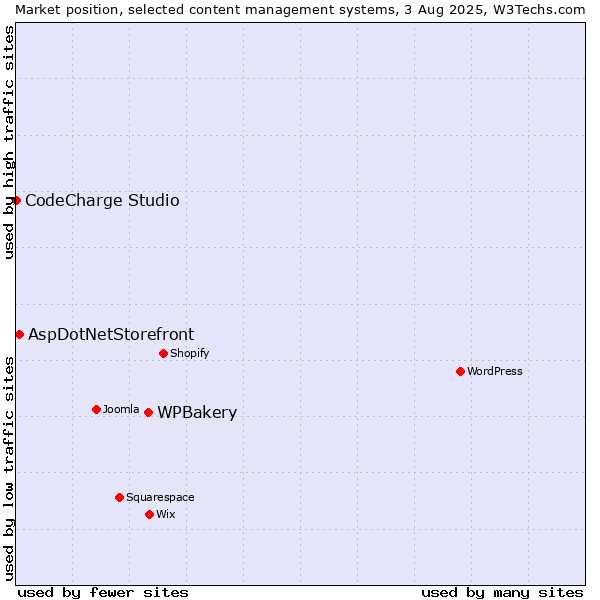Select the 'AspDotNetStorefront' label text
The height and width of the screenshot is (600, 600).
tap(111, 334)
